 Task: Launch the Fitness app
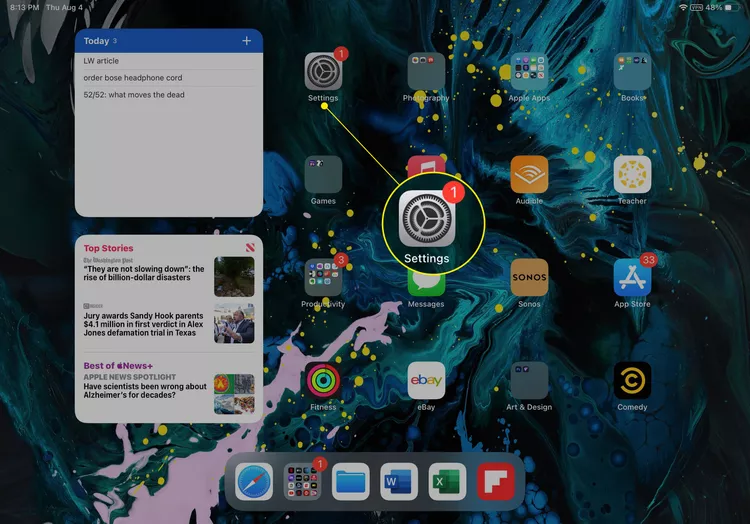[x=323, y=381]
